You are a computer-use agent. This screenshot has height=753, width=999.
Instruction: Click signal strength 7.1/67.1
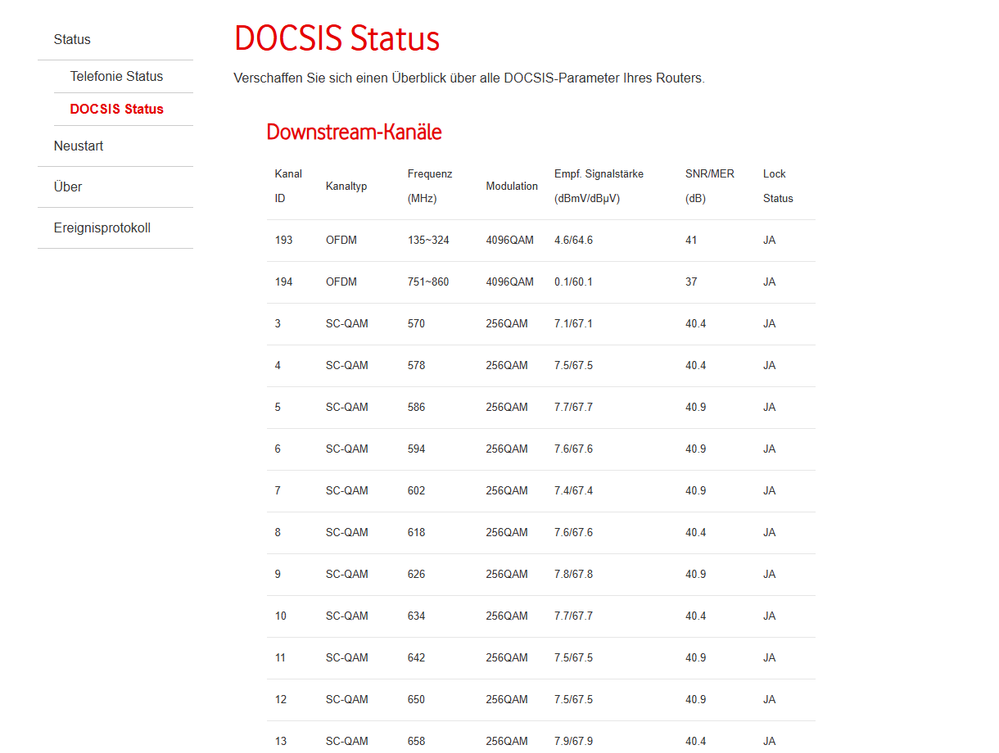tap(573, 324)
